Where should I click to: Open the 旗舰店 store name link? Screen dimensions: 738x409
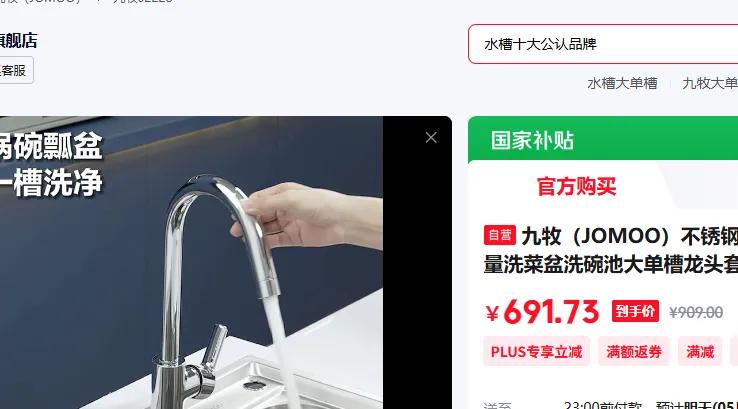coord(18,40)
